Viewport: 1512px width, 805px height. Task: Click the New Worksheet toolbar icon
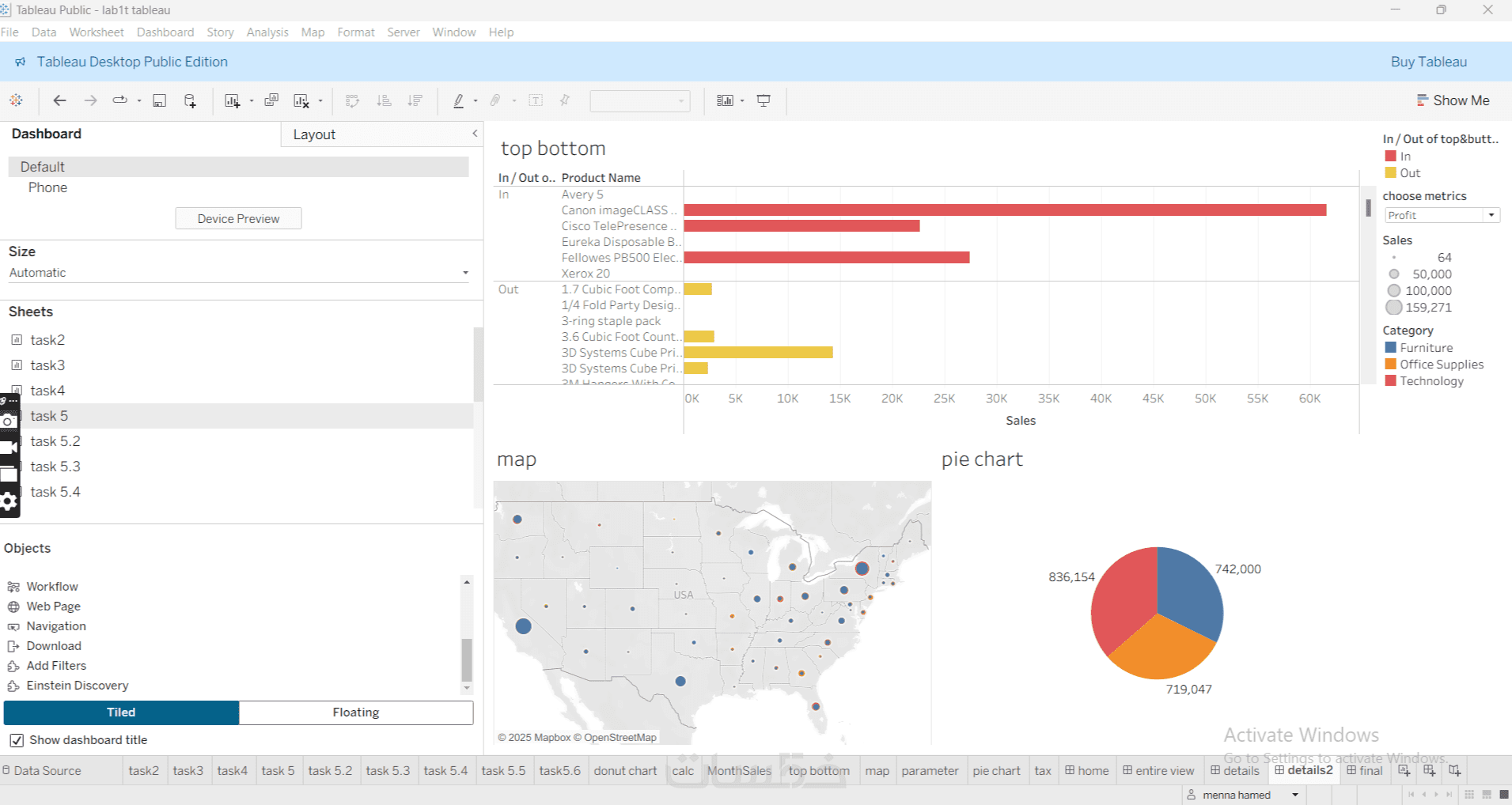pos(232,100)
